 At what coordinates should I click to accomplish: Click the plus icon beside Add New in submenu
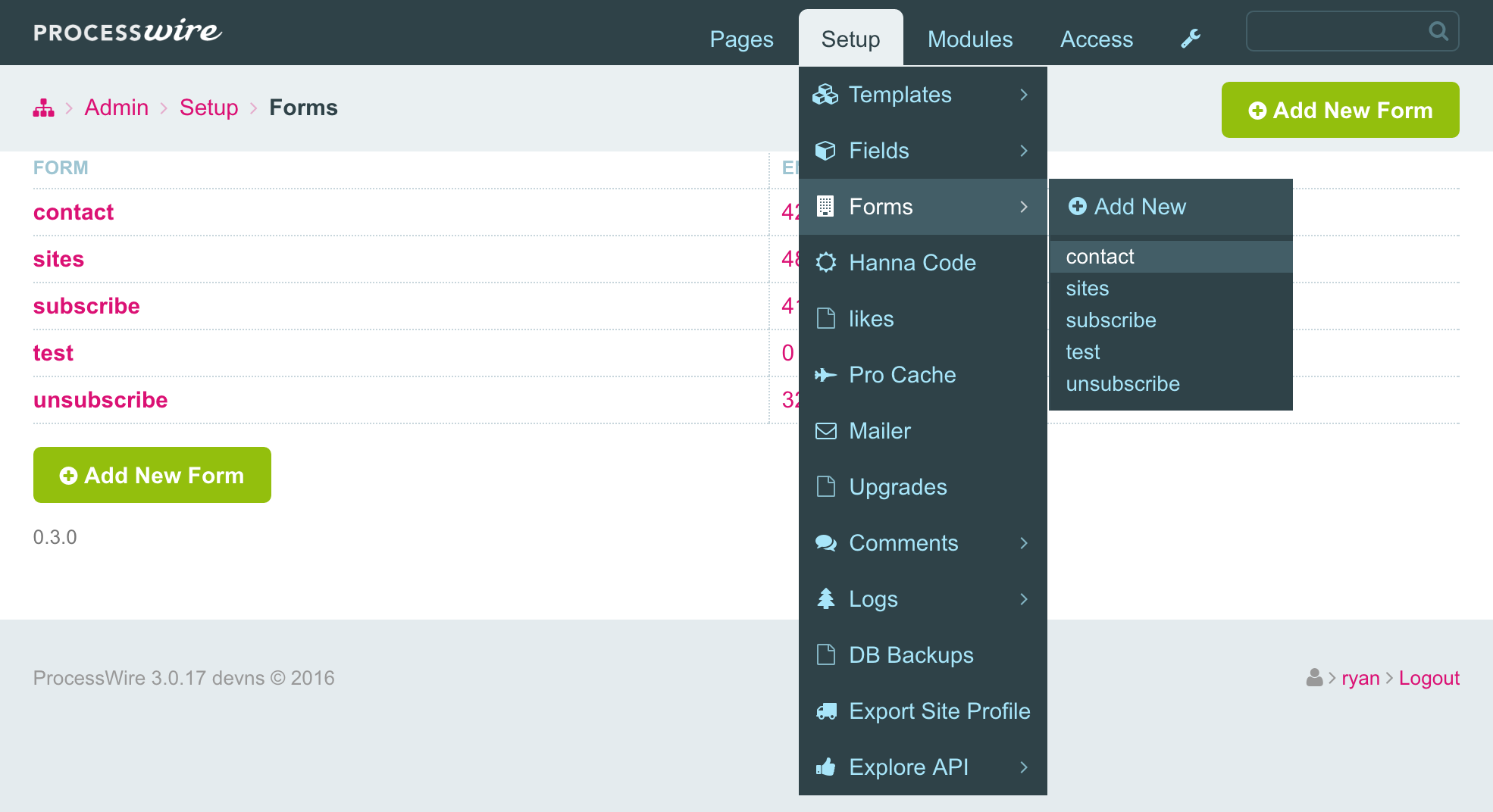1077,206
